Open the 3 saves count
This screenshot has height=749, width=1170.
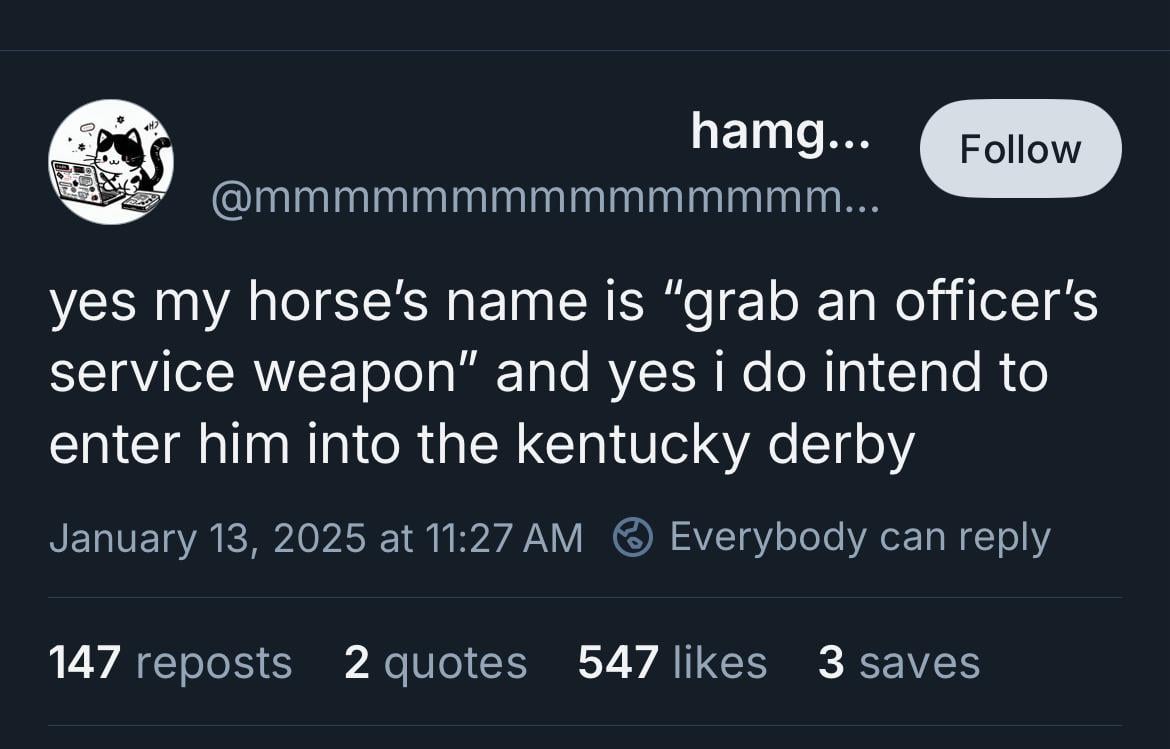[898, 662]
